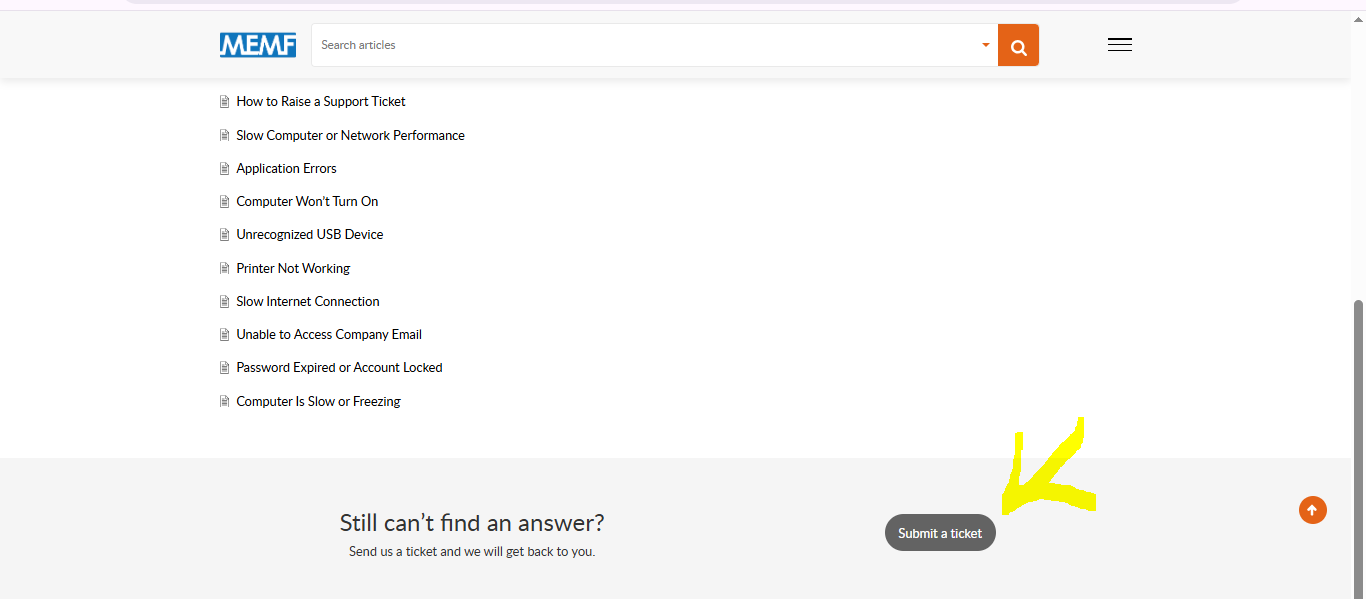Click document icon beside Printer Not Working

225,268
